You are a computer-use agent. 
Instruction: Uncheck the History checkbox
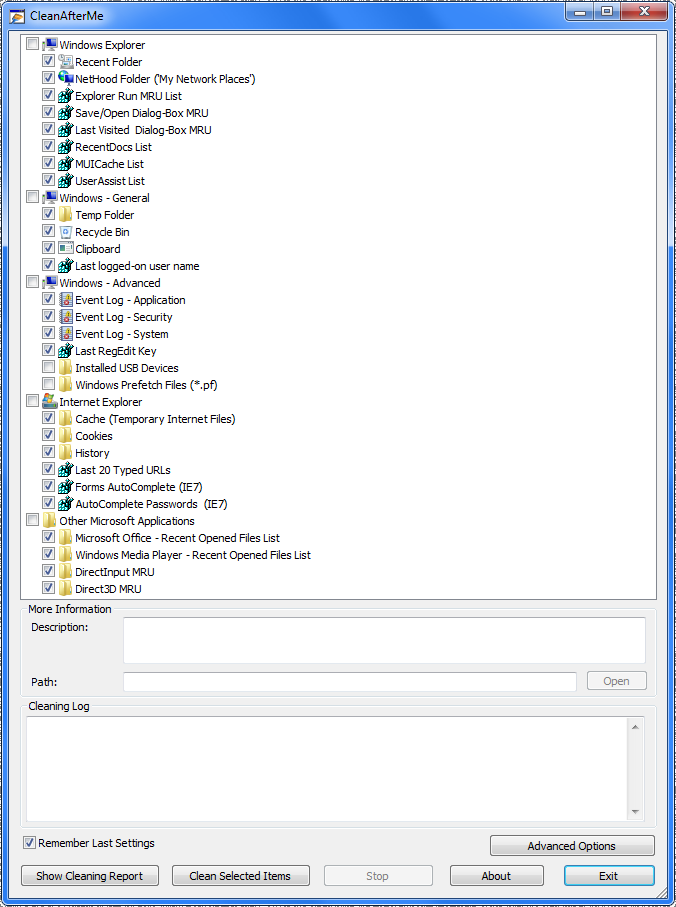(49, 452)
